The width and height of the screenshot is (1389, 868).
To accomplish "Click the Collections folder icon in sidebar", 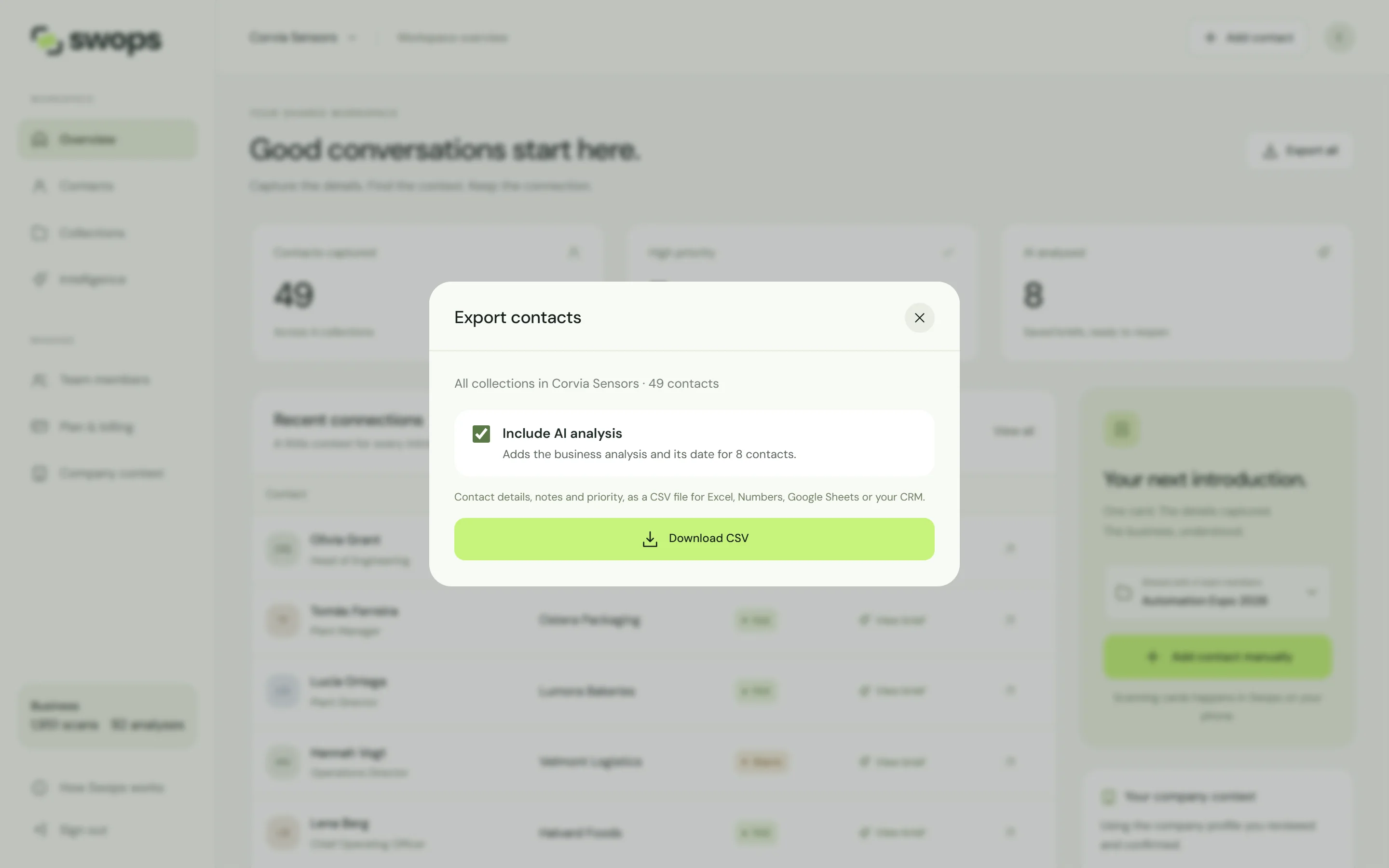I will pyautogui.click(x=40, y=233).
